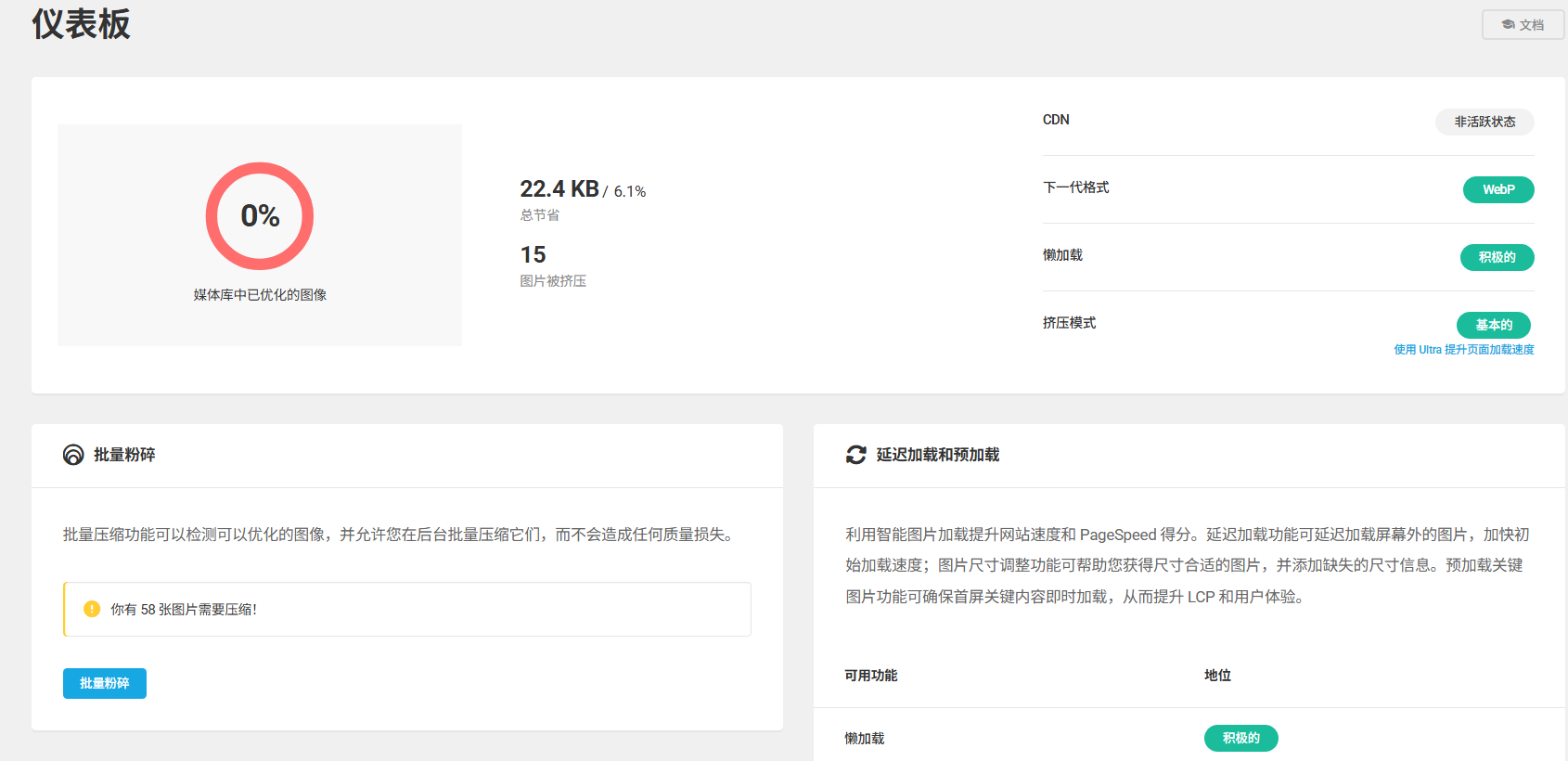Viewport: 1568px width, 761px height.
Task: Click the 22.4 KB total savings figure
Action: (559, 189)
